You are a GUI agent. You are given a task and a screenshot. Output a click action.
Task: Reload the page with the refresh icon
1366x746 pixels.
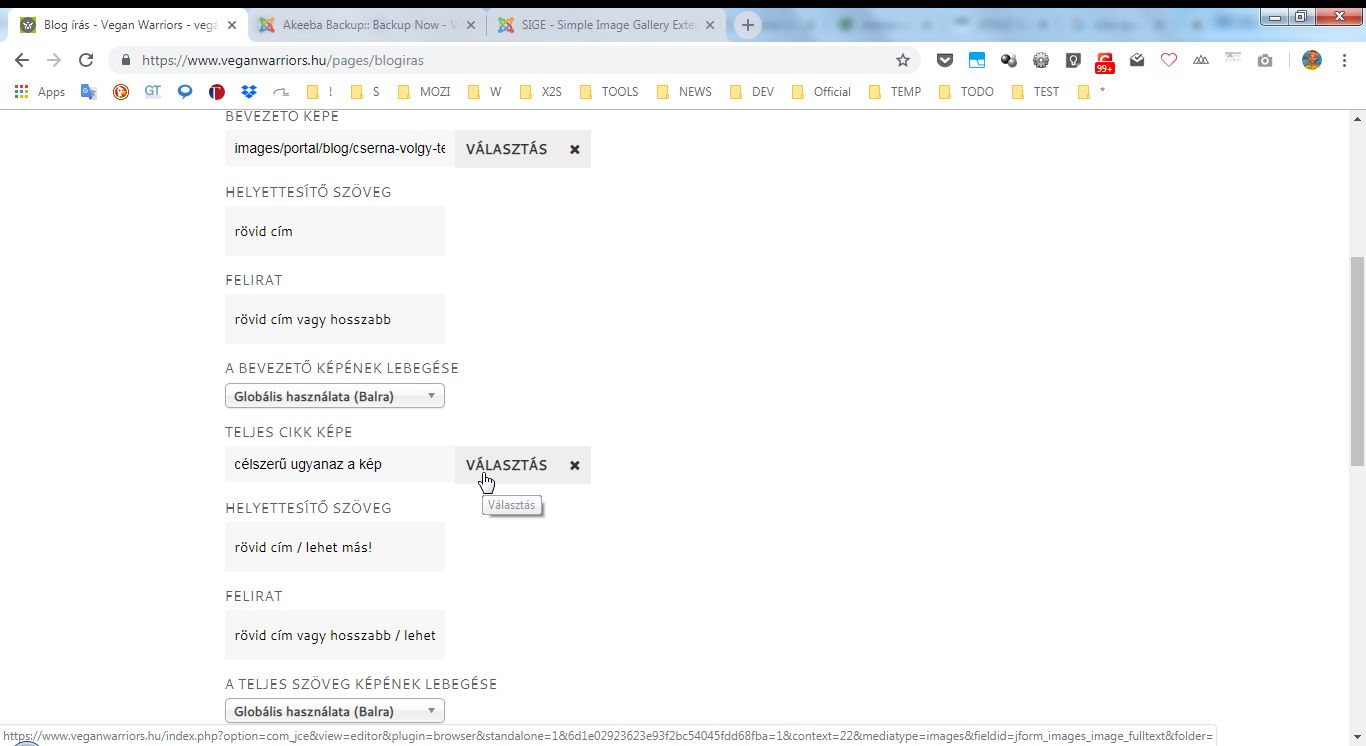coord(86,60)
